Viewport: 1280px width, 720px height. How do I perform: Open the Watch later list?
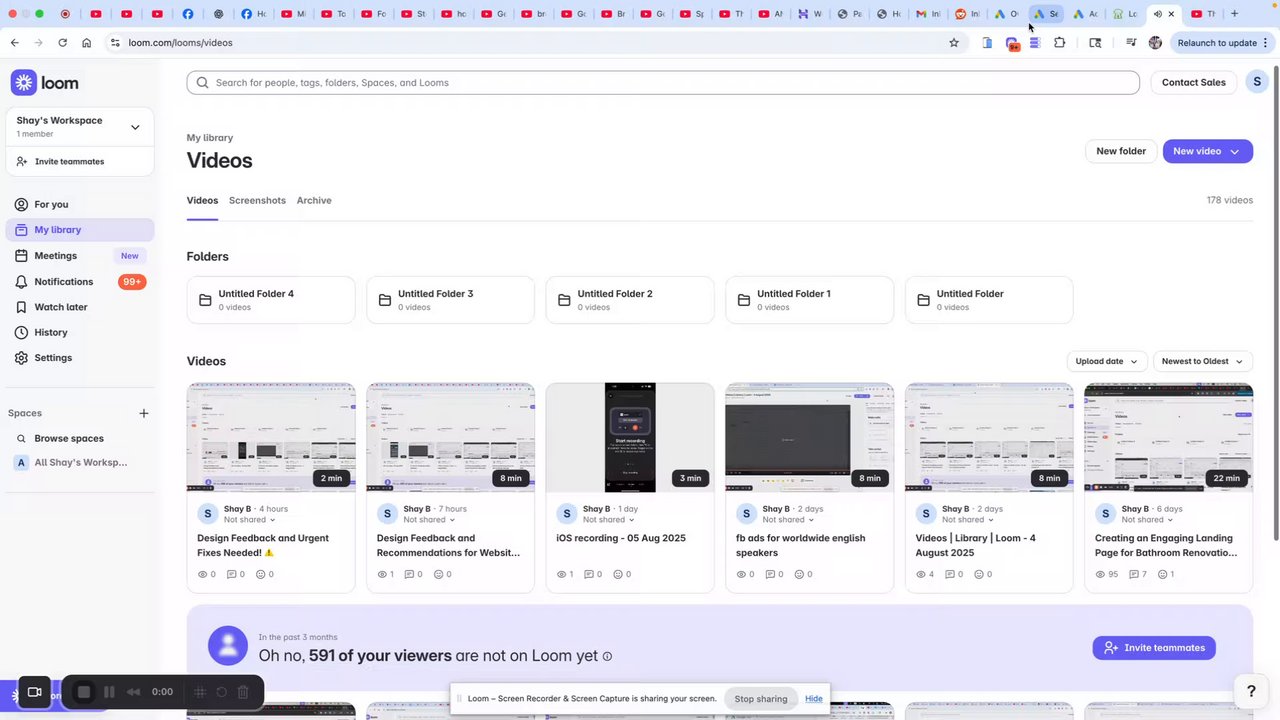click(x=80, y=307)
